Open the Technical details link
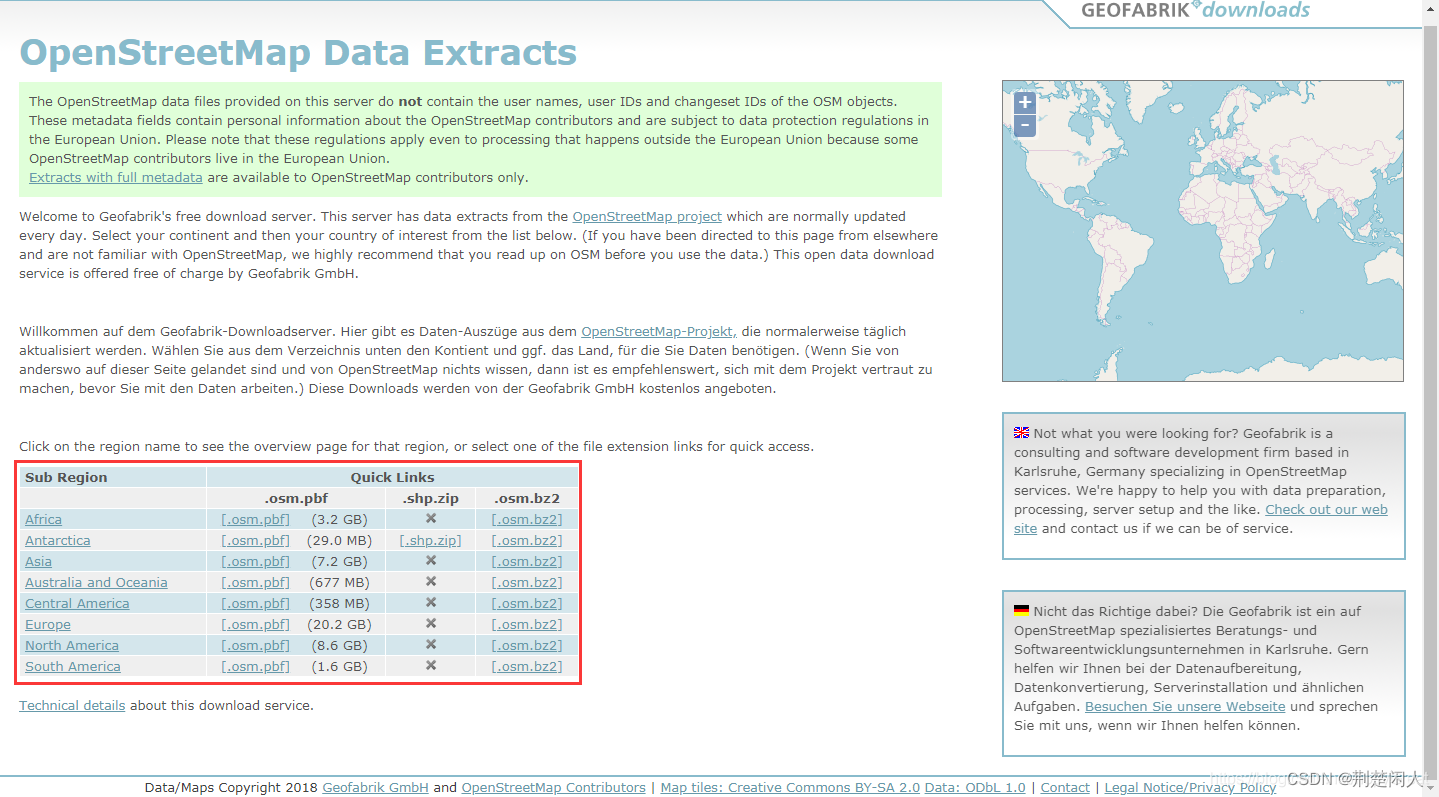This screenshot has width=1439, height=797. (x=72, y=705)
